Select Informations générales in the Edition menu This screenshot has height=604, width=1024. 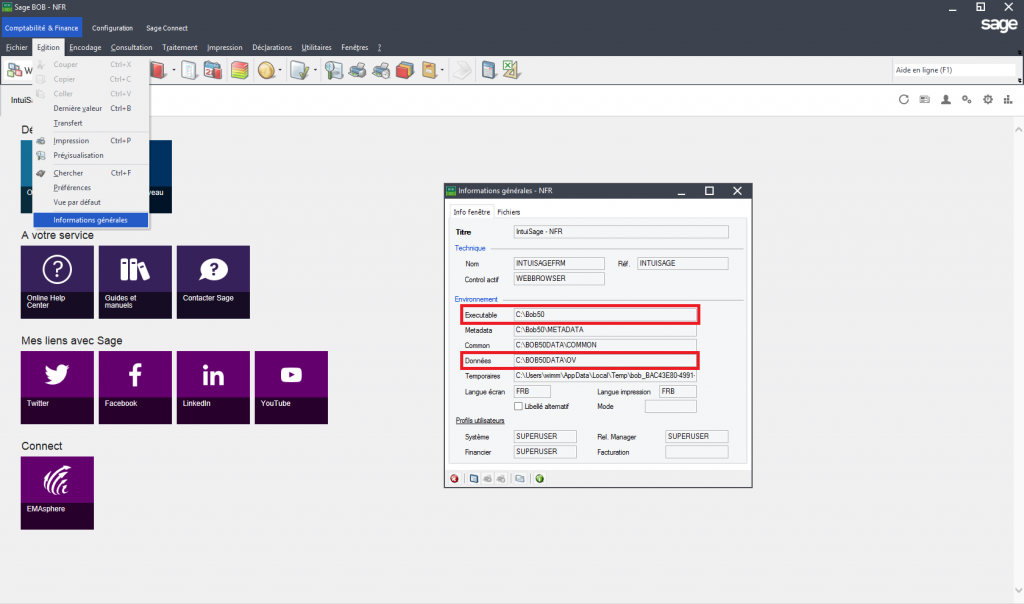(x=91, y=220)
